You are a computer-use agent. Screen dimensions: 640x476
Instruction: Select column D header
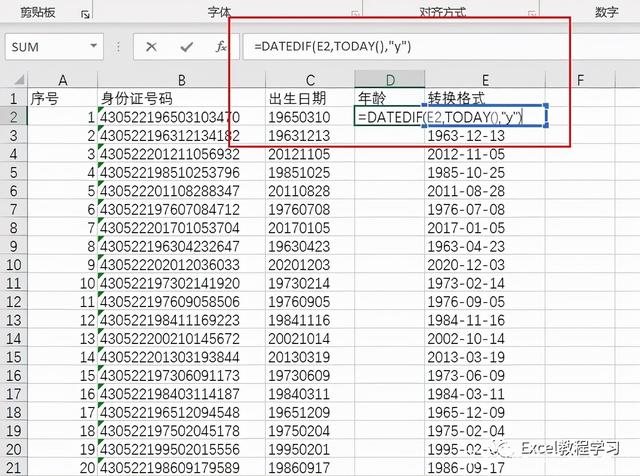pos(390,80)
